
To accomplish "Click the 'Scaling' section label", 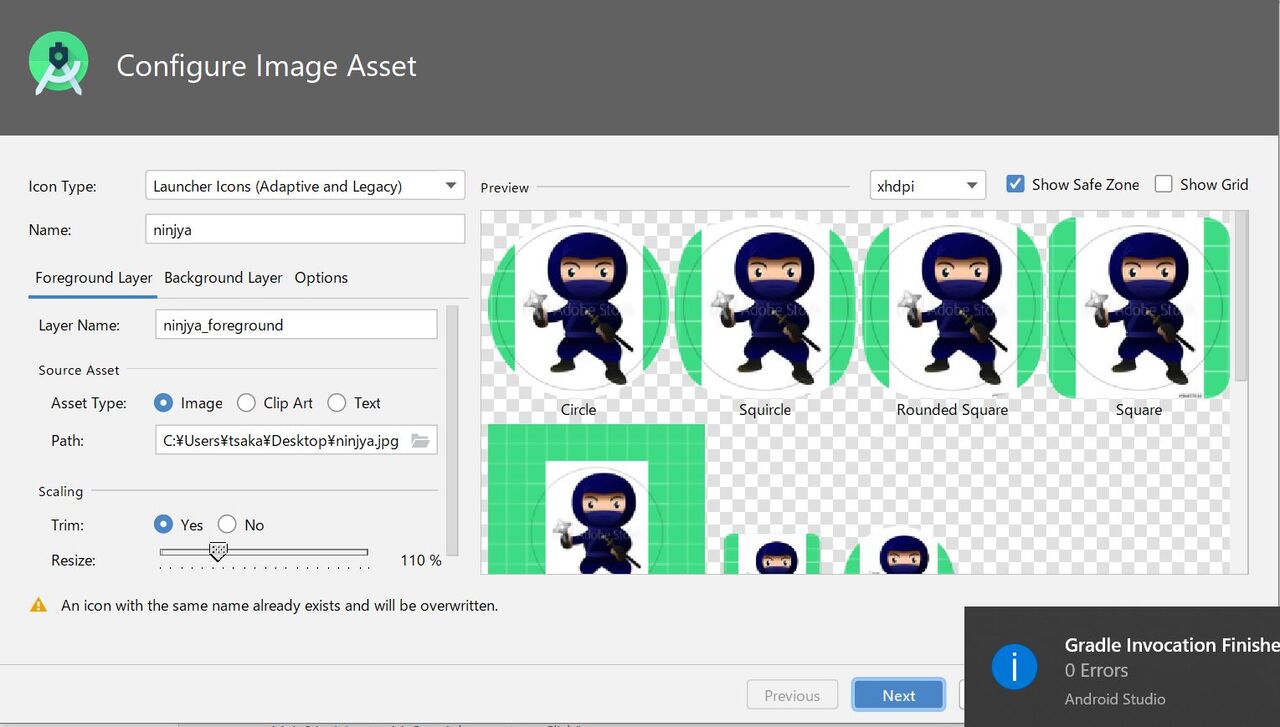I will tap(61, 491).
